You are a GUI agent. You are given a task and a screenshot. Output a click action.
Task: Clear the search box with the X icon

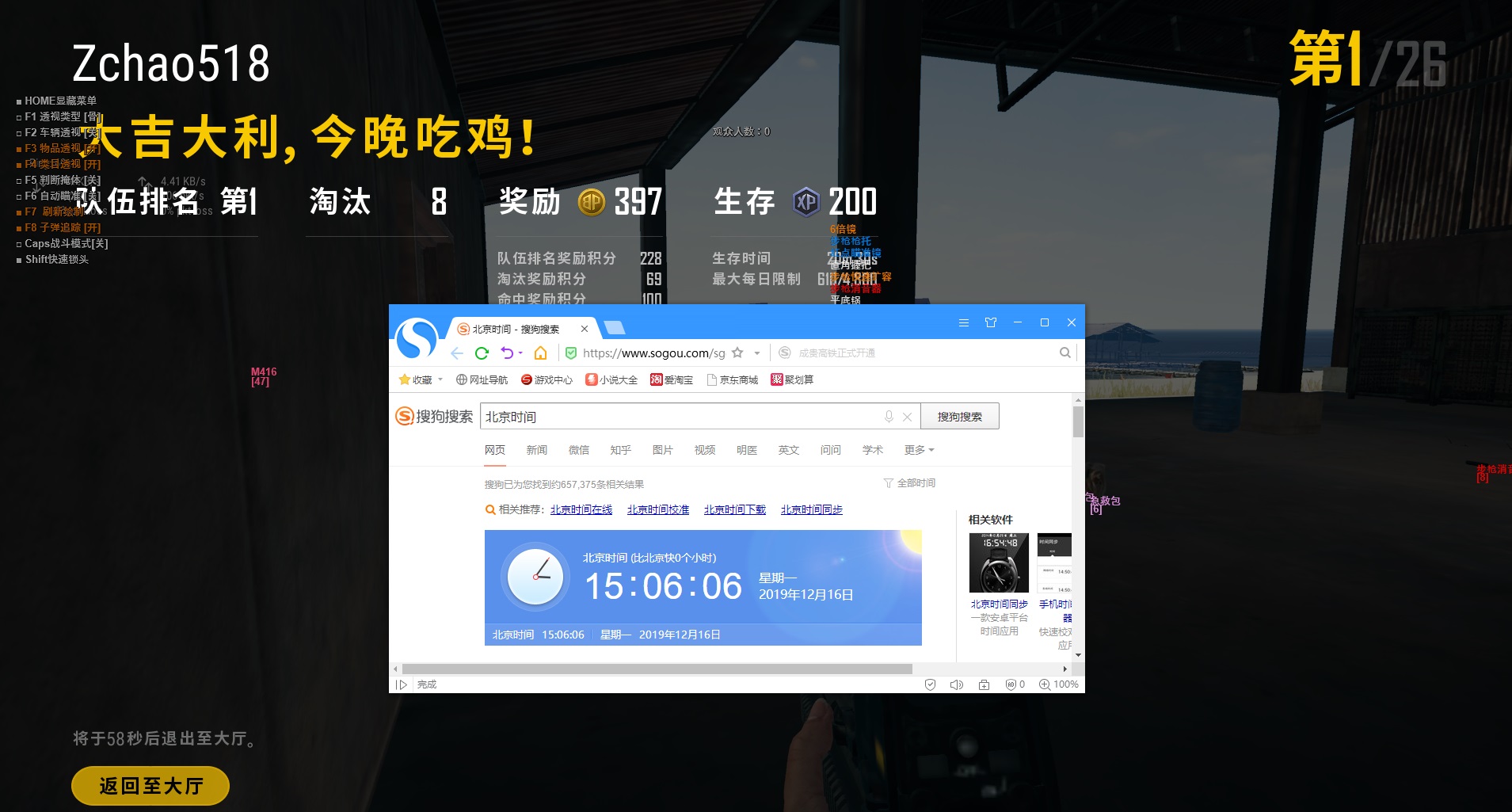(x=908, y=417)
